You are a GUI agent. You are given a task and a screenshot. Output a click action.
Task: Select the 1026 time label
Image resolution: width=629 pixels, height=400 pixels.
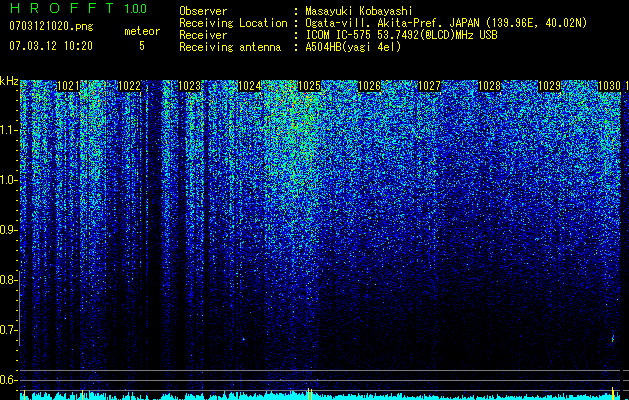click(369, 86)
